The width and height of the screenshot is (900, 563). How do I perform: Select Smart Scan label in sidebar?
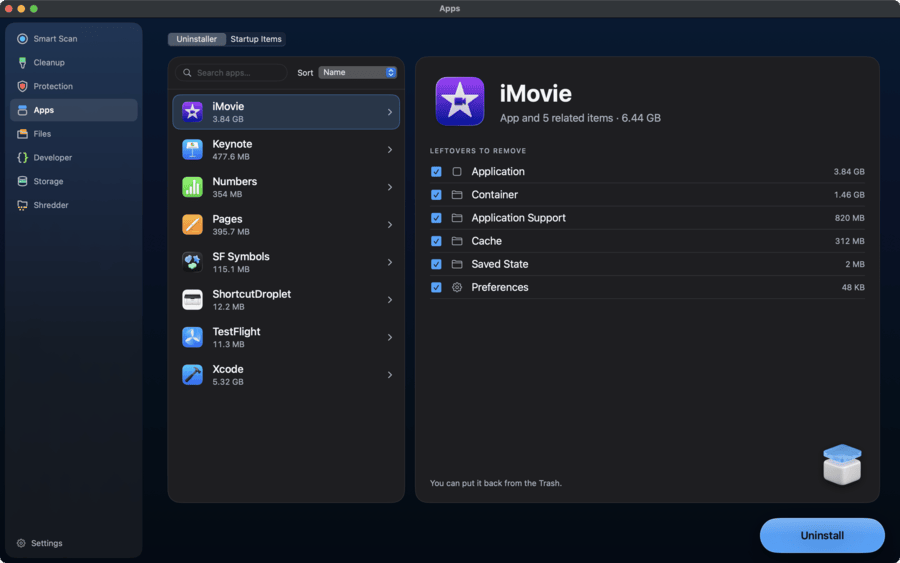pos(55,38)
